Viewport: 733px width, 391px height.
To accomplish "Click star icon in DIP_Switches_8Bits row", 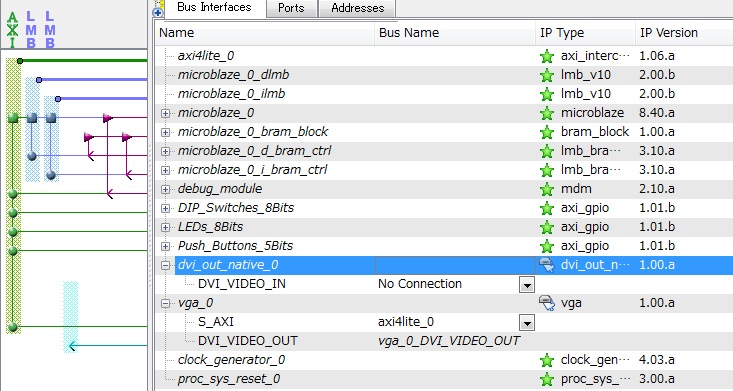I will pos(546,208).
